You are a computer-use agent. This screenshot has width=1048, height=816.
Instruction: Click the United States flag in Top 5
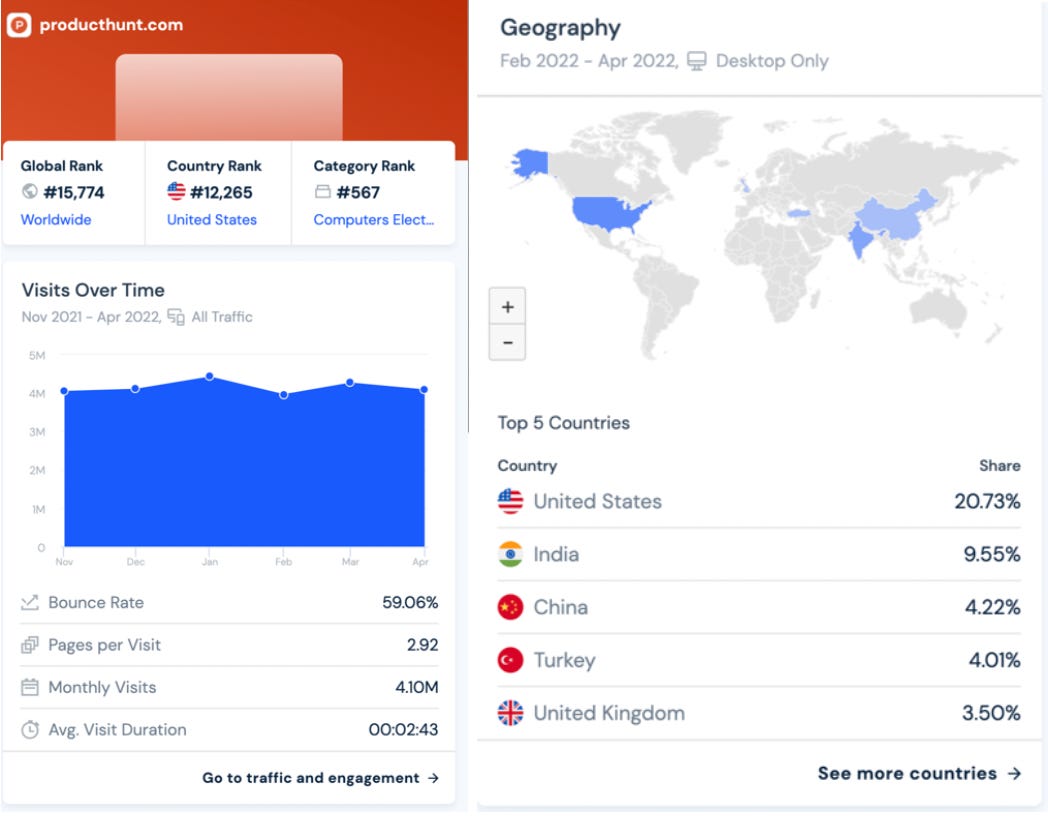(511, 502)
